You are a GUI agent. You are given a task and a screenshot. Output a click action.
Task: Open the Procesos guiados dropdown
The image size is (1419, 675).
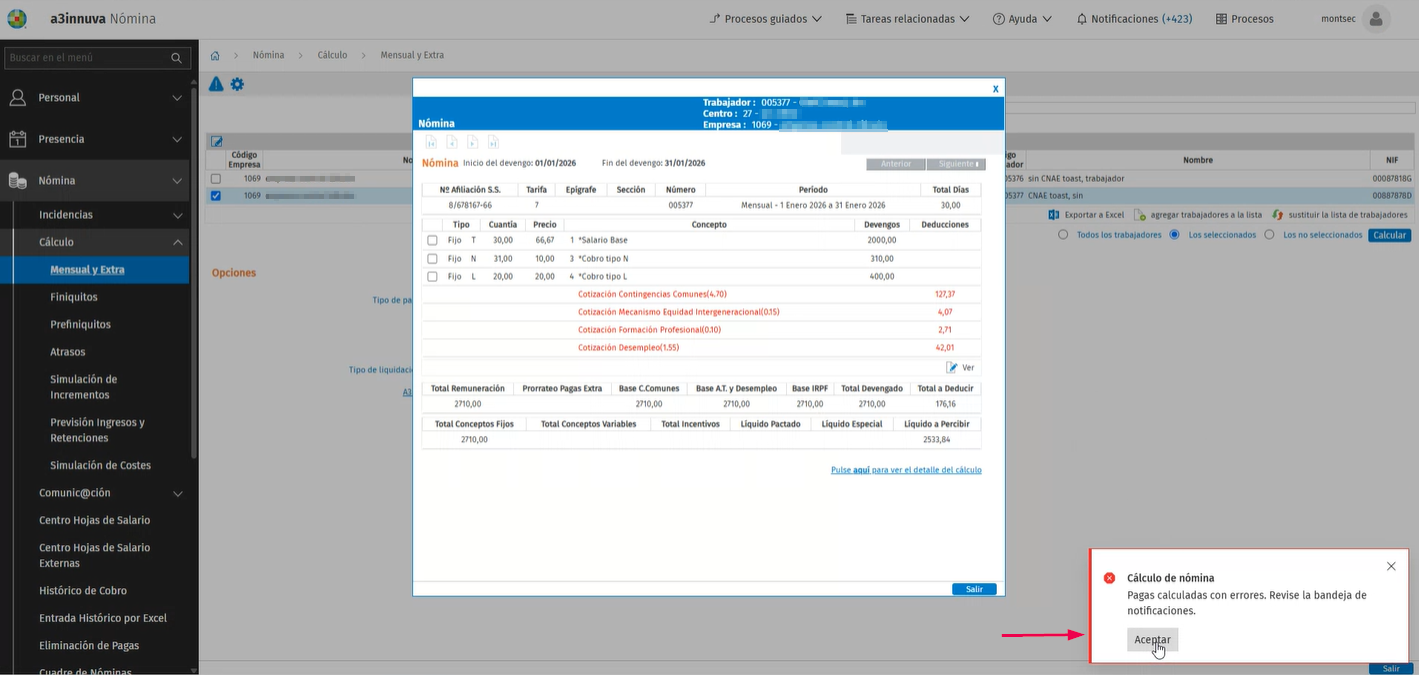pos(765,19)
